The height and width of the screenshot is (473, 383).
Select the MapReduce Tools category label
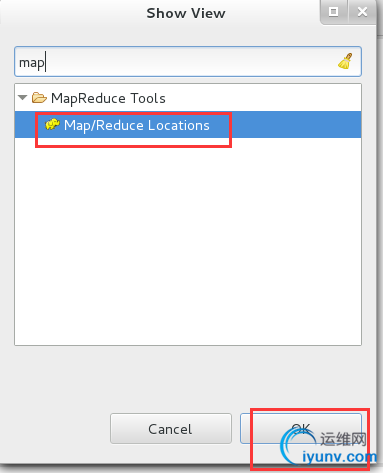tap(108, 98)
